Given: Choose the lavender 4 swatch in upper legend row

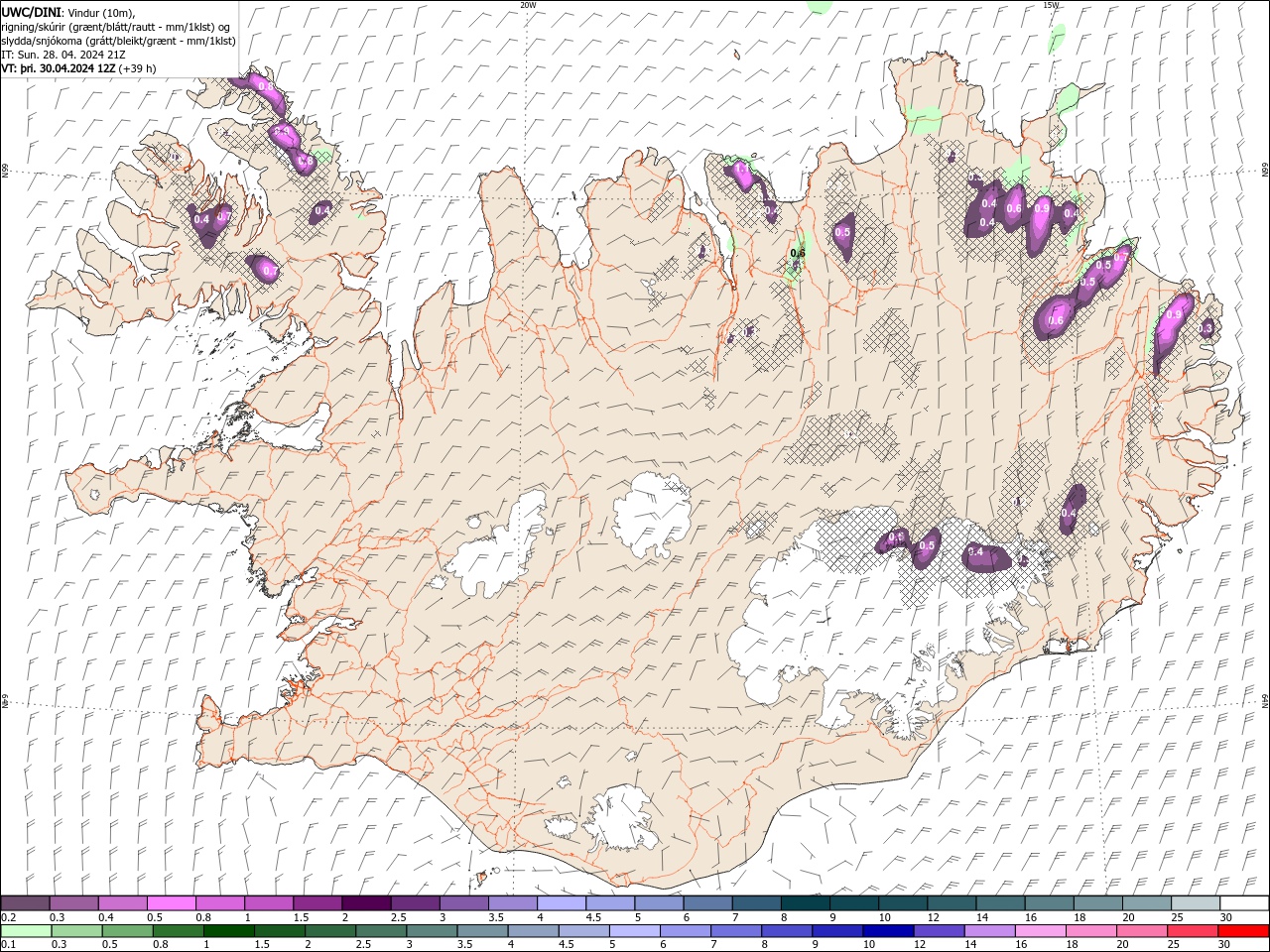Looking at the screenshot, I should tap(562, 903).
